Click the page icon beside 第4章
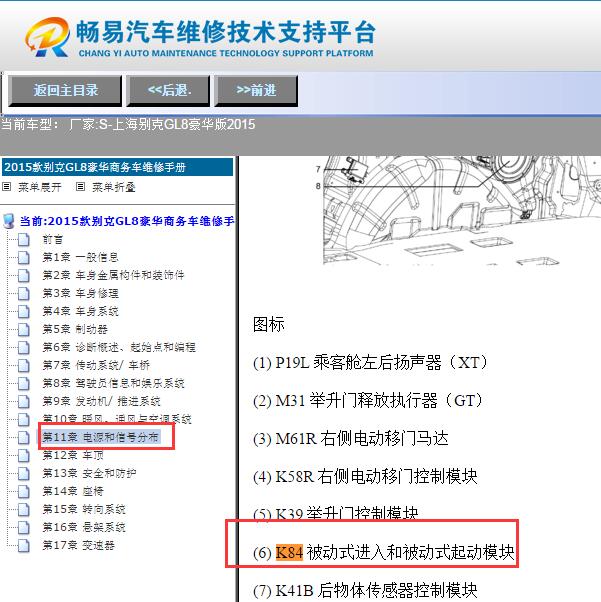This screenshot has height=602, width=601. [24, 311]
